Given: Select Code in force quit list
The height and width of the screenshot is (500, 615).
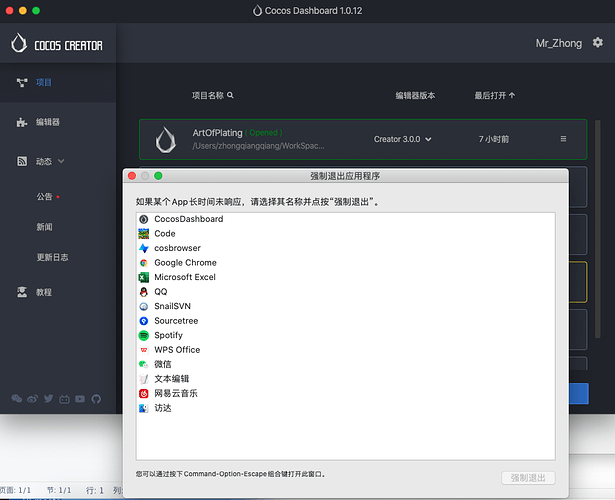Looking at the screenshot, I should click(x=346, y=234).
